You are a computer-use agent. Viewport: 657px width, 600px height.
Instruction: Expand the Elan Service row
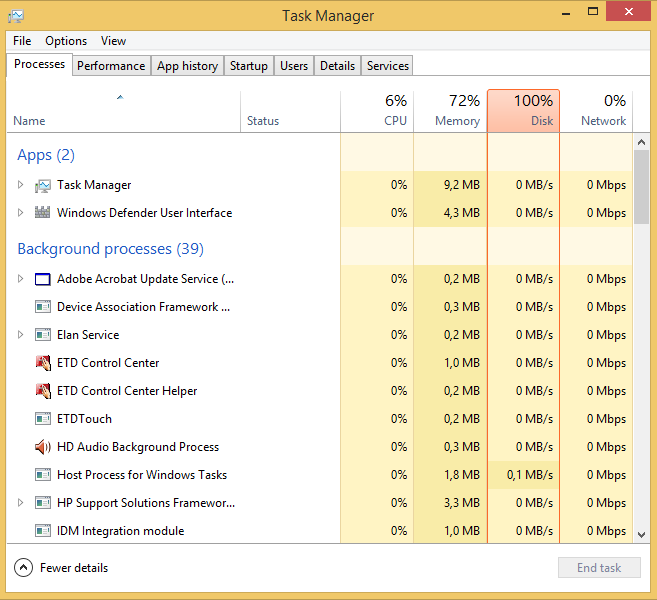[x=20, y=335]
